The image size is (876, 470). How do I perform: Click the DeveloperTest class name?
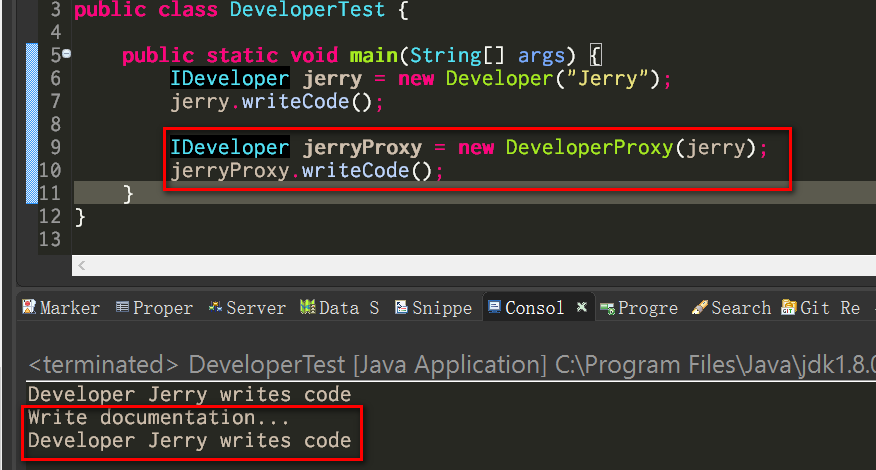coord(307,10)
